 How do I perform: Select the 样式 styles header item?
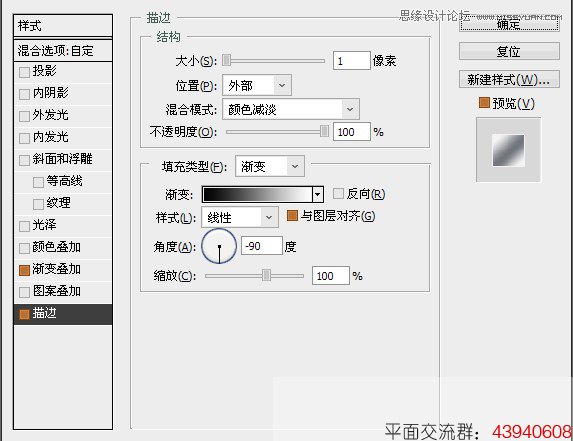pos(63,26)
